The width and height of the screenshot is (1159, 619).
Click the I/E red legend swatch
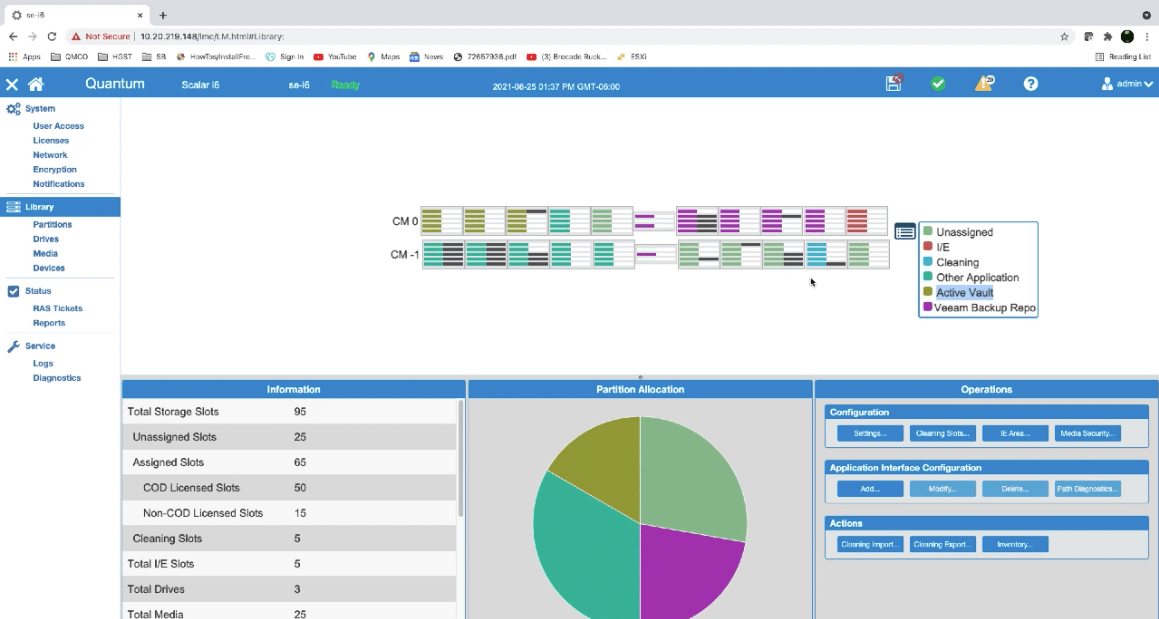click(928, 246)
